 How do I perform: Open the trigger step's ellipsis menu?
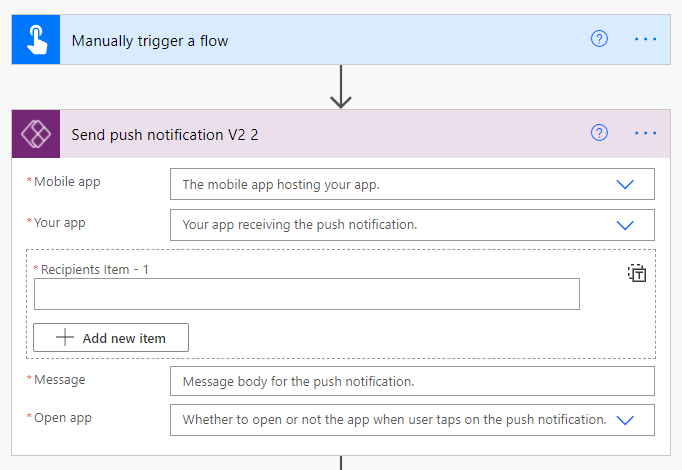(x=645, y=40)
